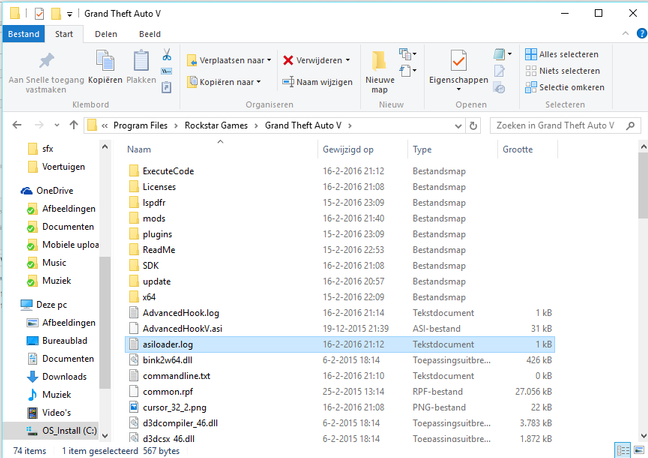Select cursor_32_2.png file
648x458 pixels.
(340, 407)
